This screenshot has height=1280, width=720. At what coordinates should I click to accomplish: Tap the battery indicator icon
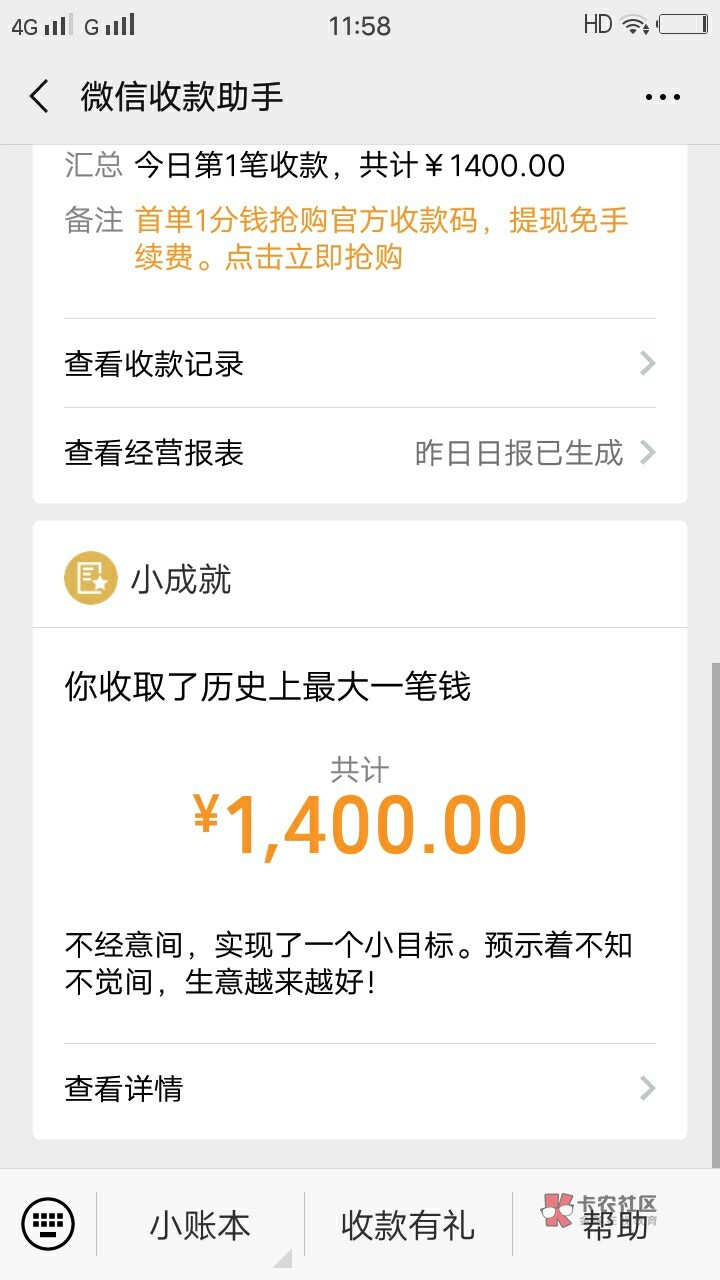point(683,25)
